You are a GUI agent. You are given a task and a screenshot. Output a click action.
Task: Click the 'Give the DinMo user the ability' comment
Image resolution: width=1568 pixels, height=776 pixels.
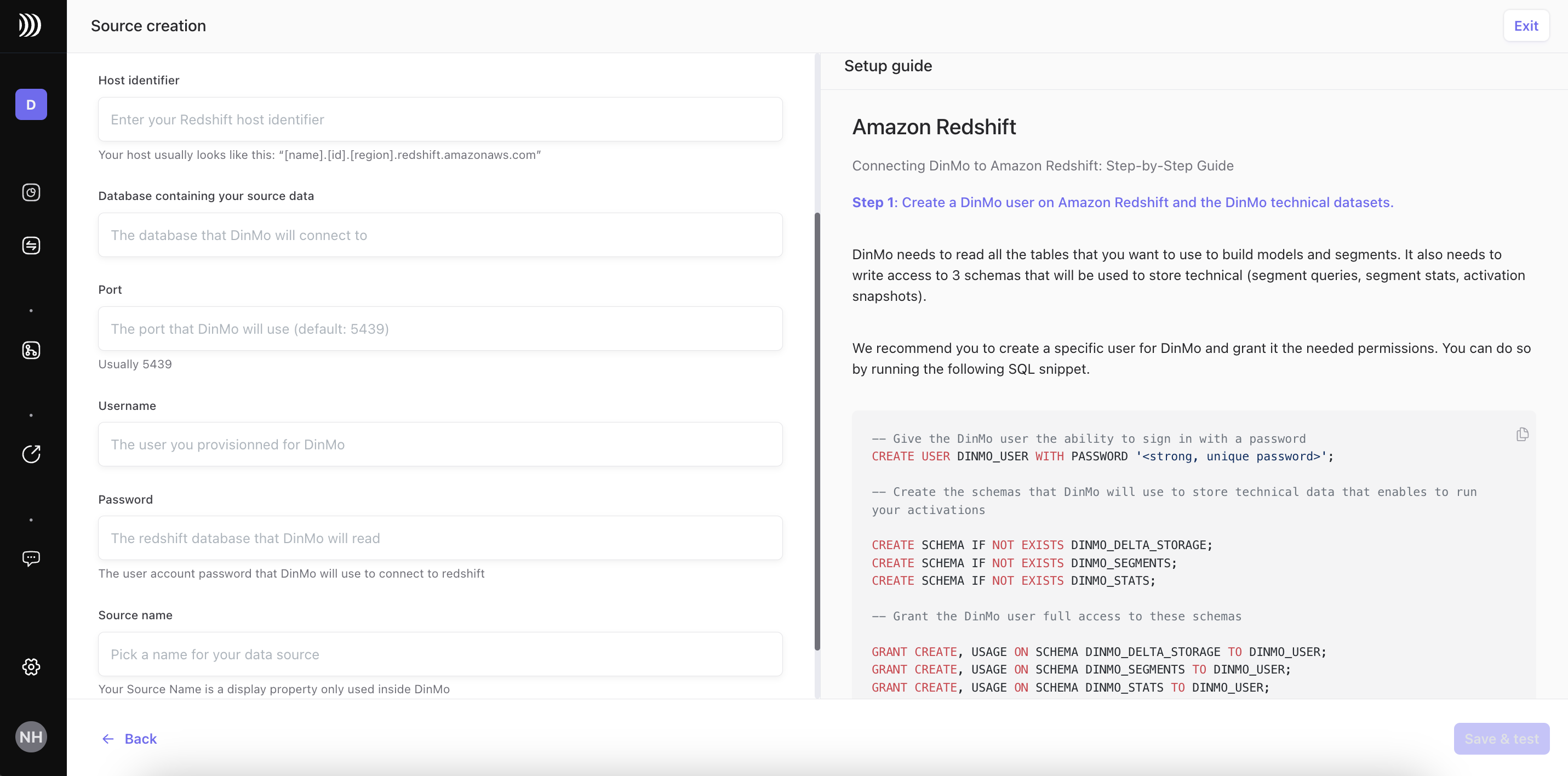tap(1089, 439)
